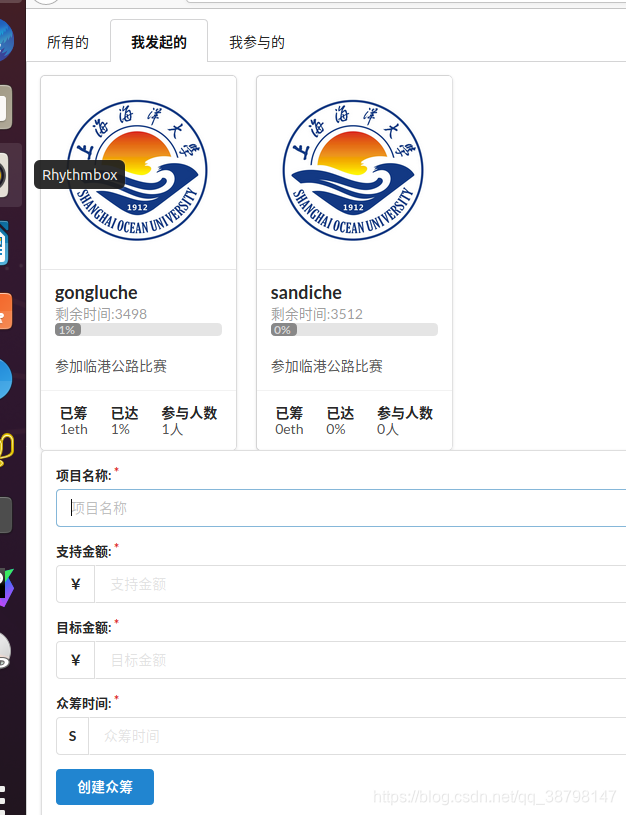Click sandiche description 参加临港公路比赛
The width and height of the screenshot is (626, 815).
327,366
